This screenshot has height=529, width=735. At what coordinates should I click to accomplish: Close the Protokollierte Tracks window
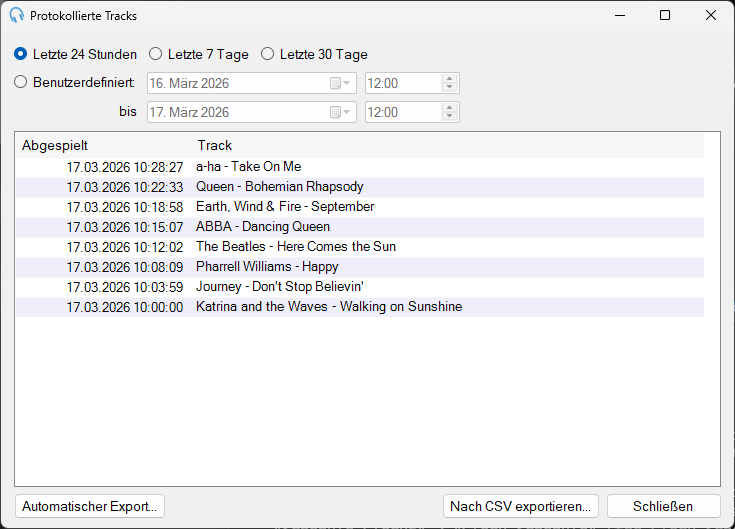[711, 15]
